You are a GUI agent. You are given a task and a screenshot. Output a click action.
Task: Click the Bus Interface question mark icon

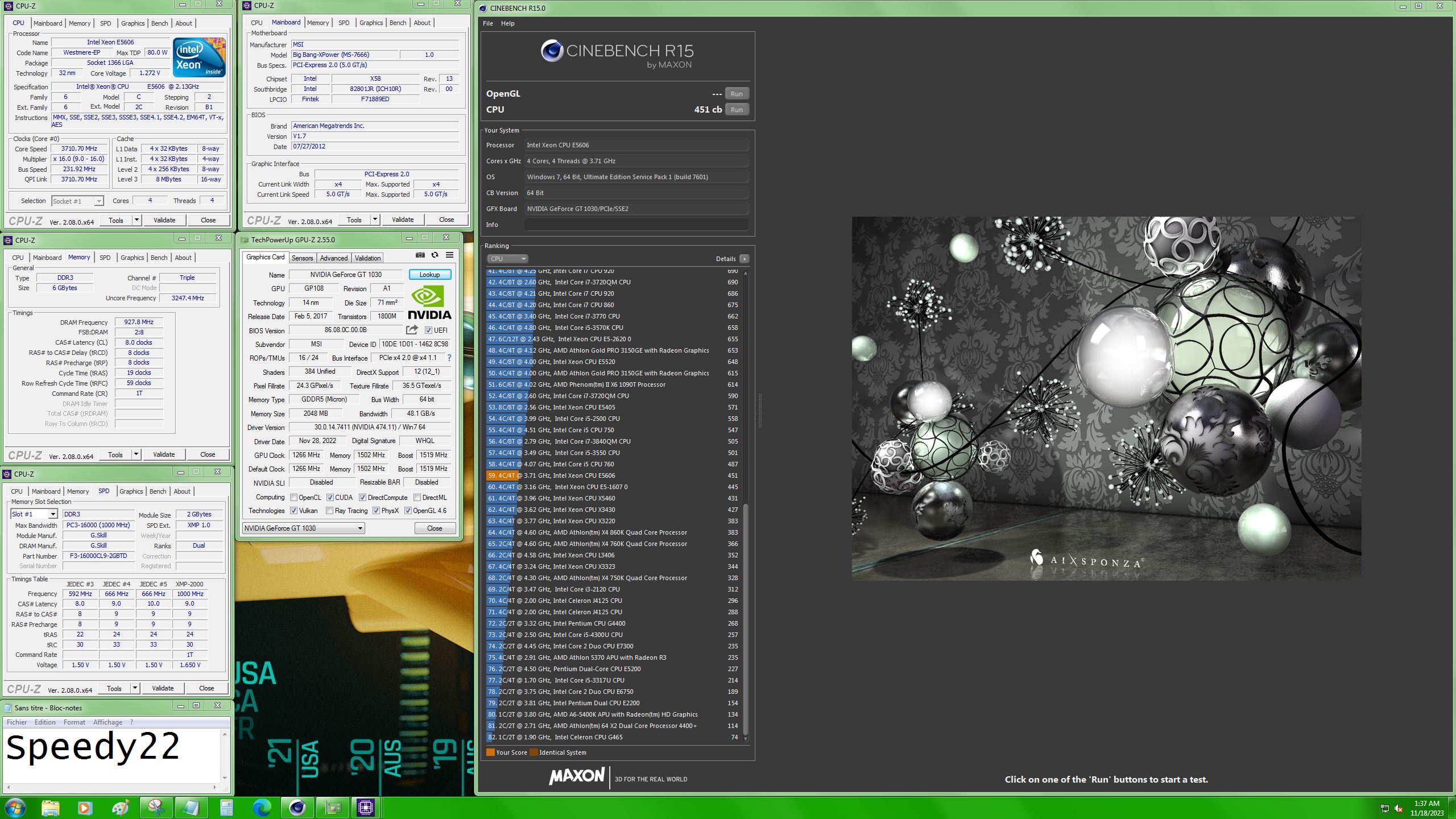(x=449, y=358)
